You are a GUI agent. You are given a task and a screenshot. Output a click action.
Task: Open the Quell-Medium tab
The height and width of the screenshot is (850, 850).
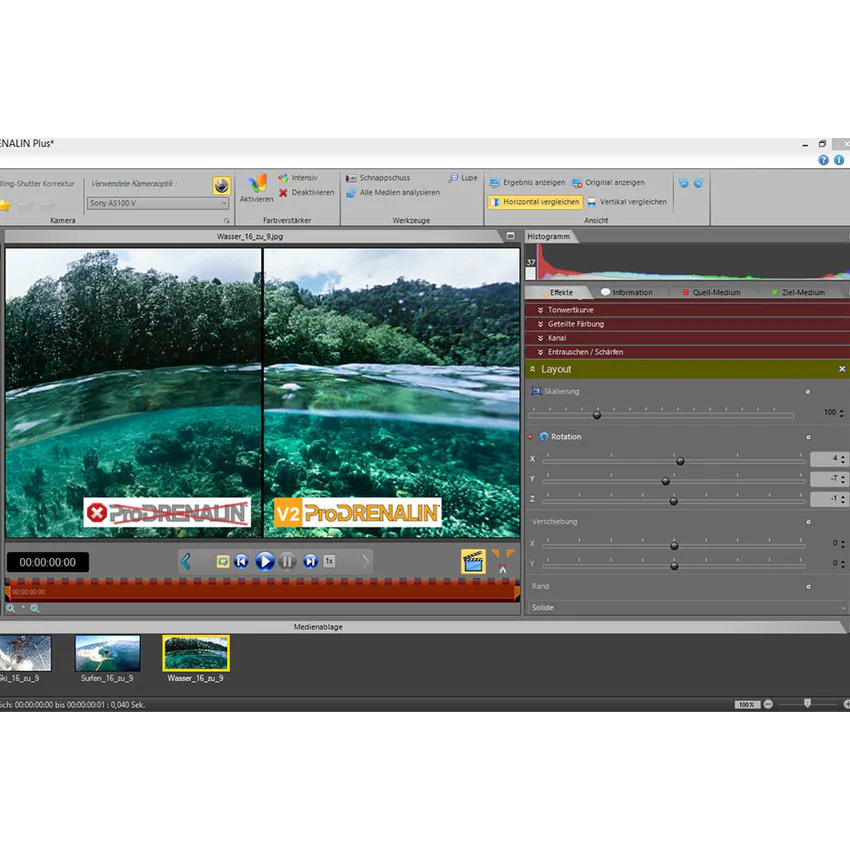[712, 292]
